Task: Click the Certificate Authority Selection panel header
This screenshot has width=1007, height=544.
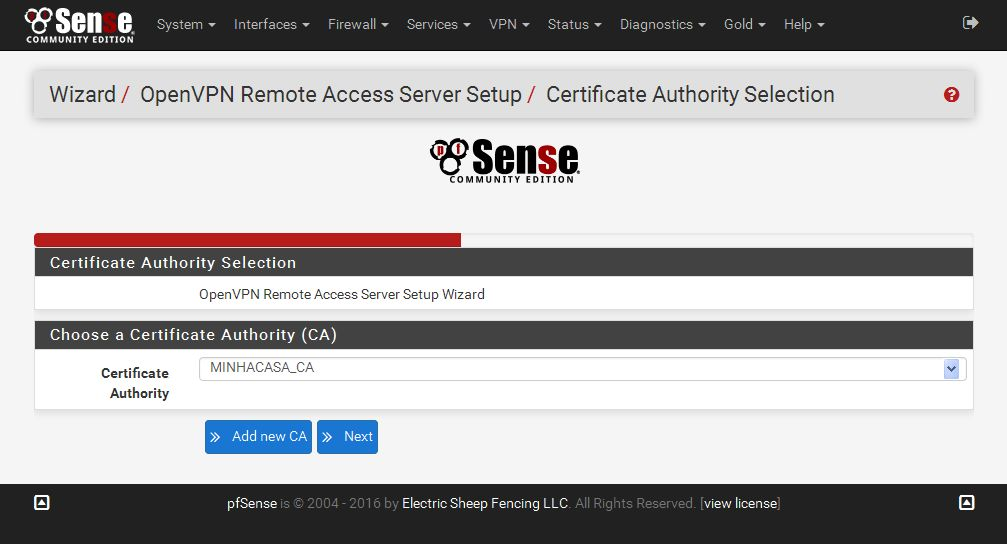Action: 504,263
